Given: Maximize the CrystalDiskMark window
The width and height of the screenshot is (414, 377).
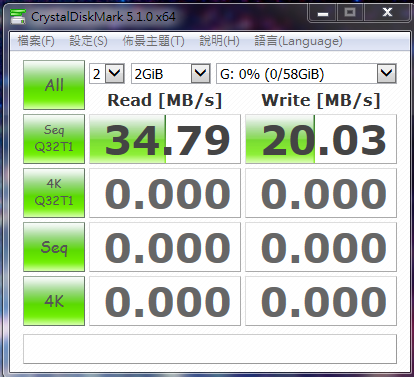Looking at the screenshot, I should coord(350,13).
